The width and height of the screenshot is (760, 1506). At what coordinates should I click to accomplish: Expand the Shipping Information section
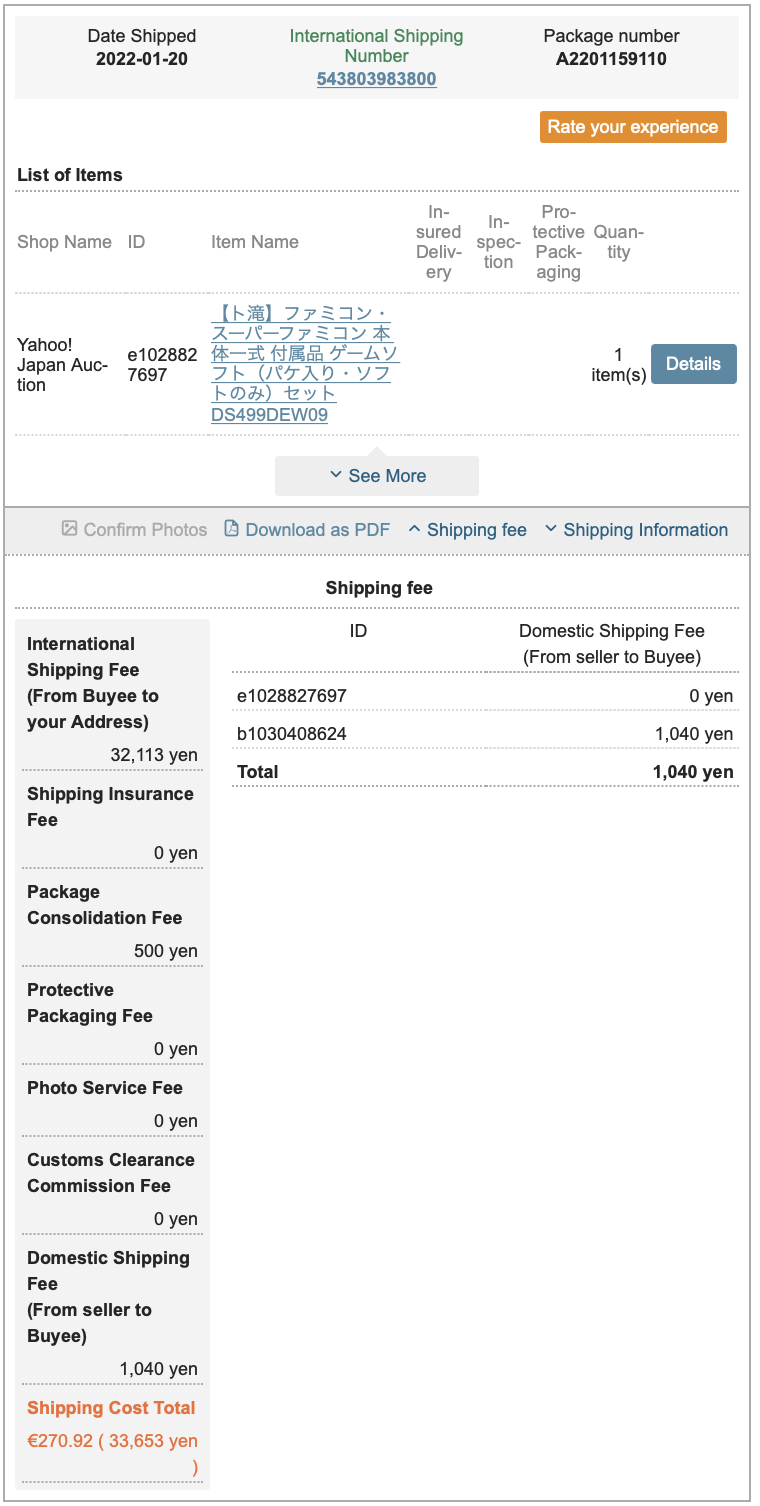click(x=636, y=530)
